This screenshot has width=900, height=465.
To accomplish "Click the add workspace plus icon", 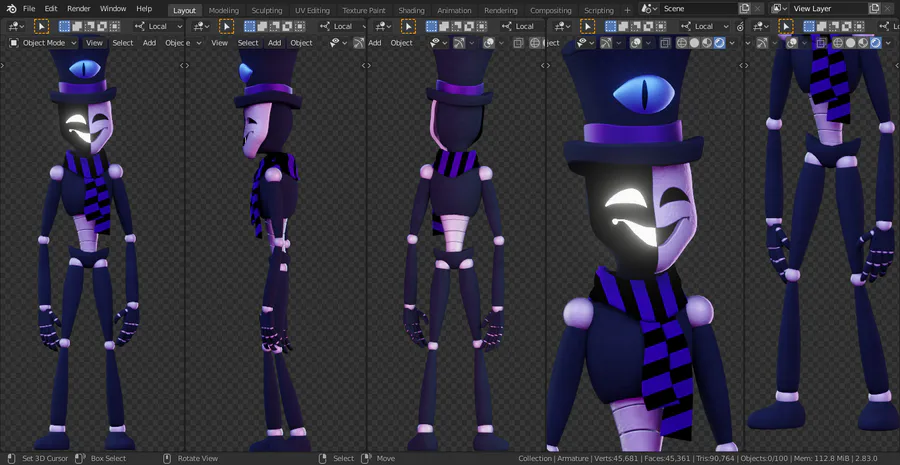I will (627, 10).
